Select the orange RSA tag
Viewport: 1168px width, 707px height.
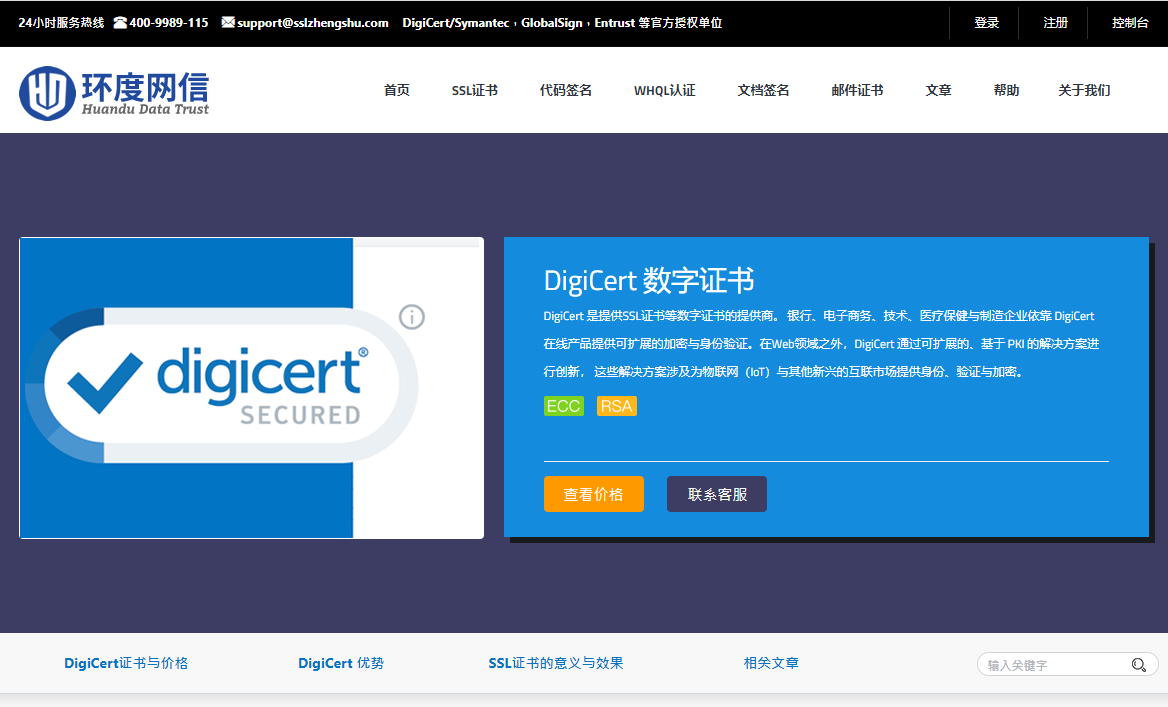pos(617,406)
